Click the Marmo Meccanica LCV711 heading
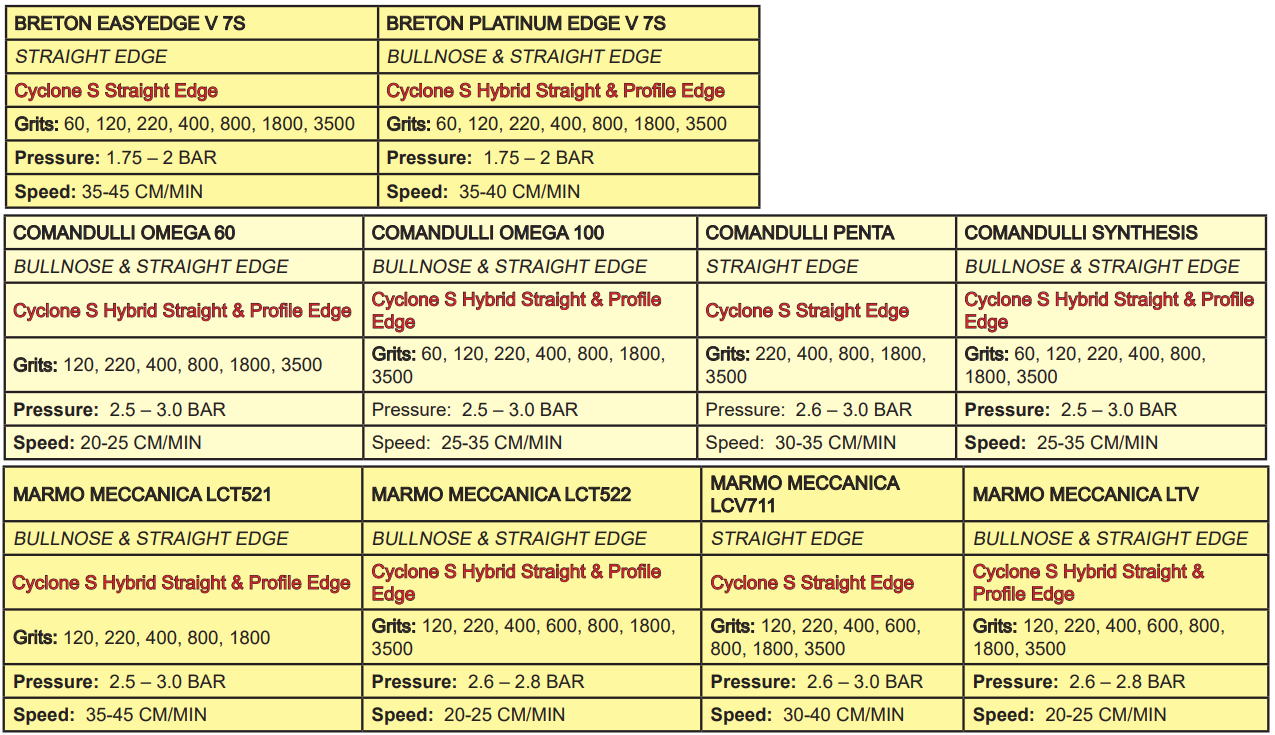The height and width of the screenshot is (735, 1275). 805,494
